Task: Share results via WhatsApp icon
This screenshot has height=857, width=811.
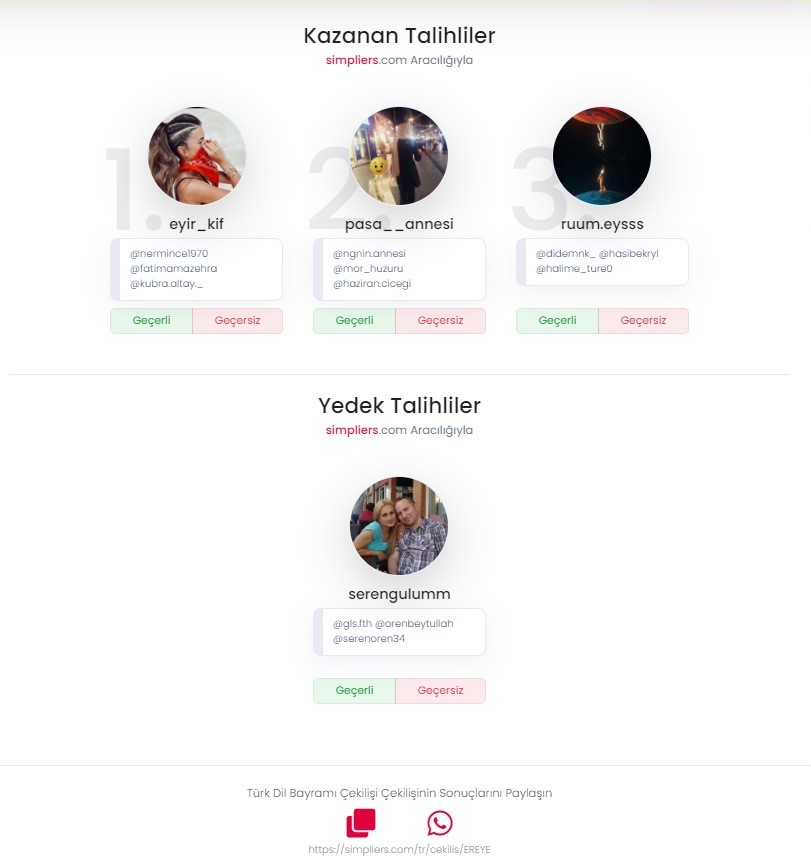Action: (x=440, y=823)
